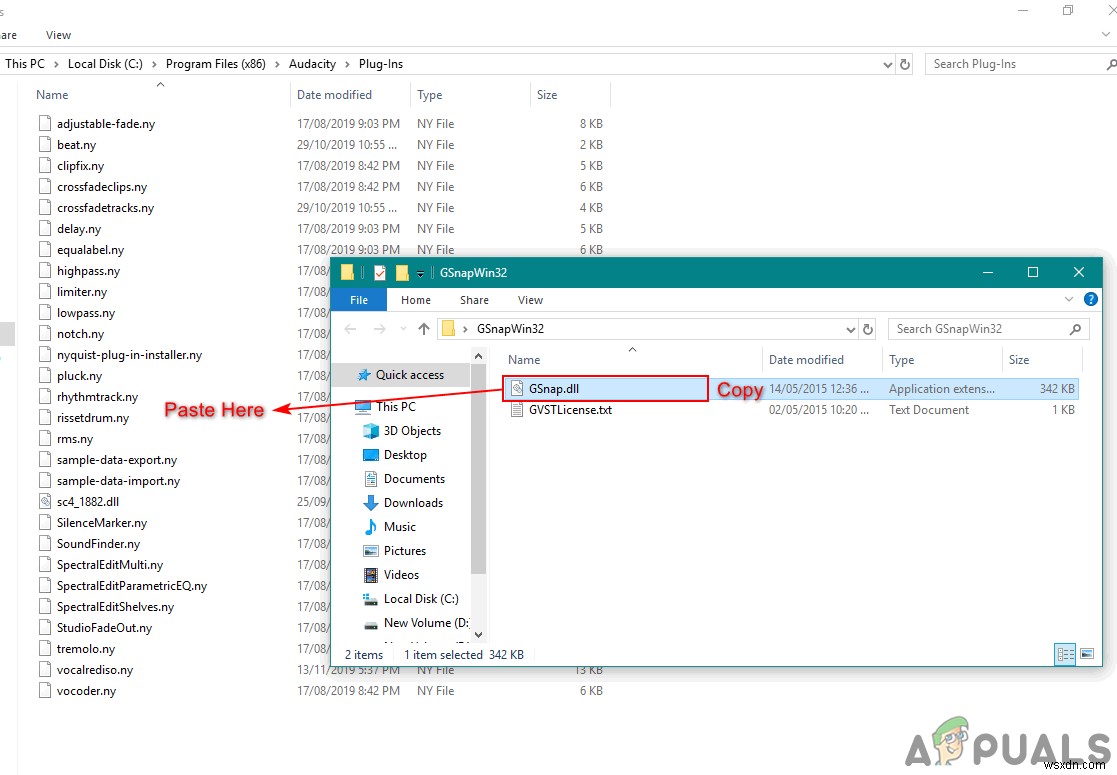The width and height of the screenshot is (1117, 775).
Task: Expand the ribbon chevron in GSnapWin32 window
Action: tap(1070, 299)
